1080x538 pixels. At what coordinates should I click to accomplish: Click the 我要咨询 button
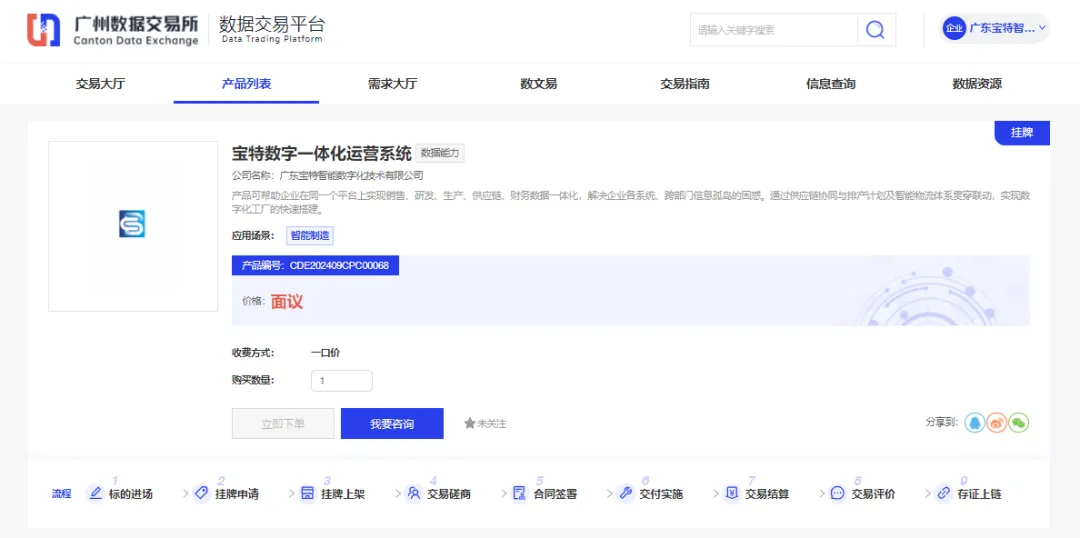pyautogui.click(x=392, y=424)
